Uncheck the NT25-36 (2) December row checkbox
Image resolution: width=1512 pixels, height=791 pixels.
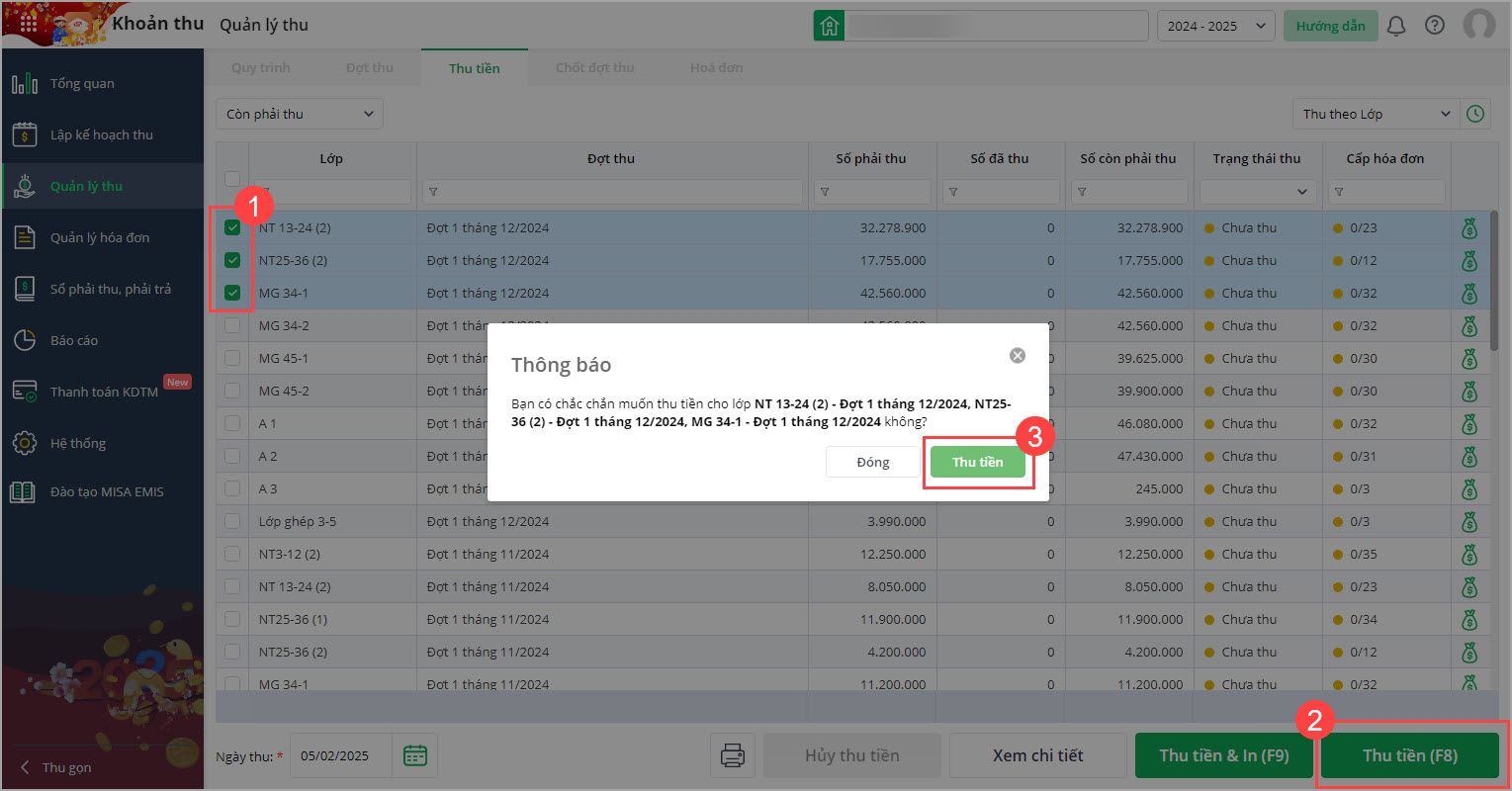(232, 261)
